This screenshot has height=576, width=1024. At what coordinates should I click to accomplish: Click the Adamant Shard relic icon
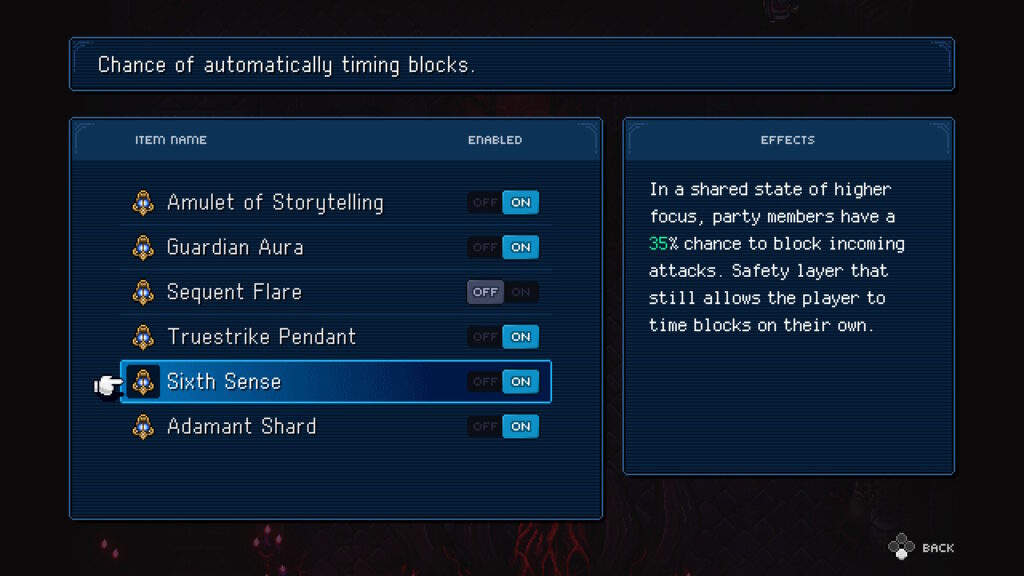point(143,426)
